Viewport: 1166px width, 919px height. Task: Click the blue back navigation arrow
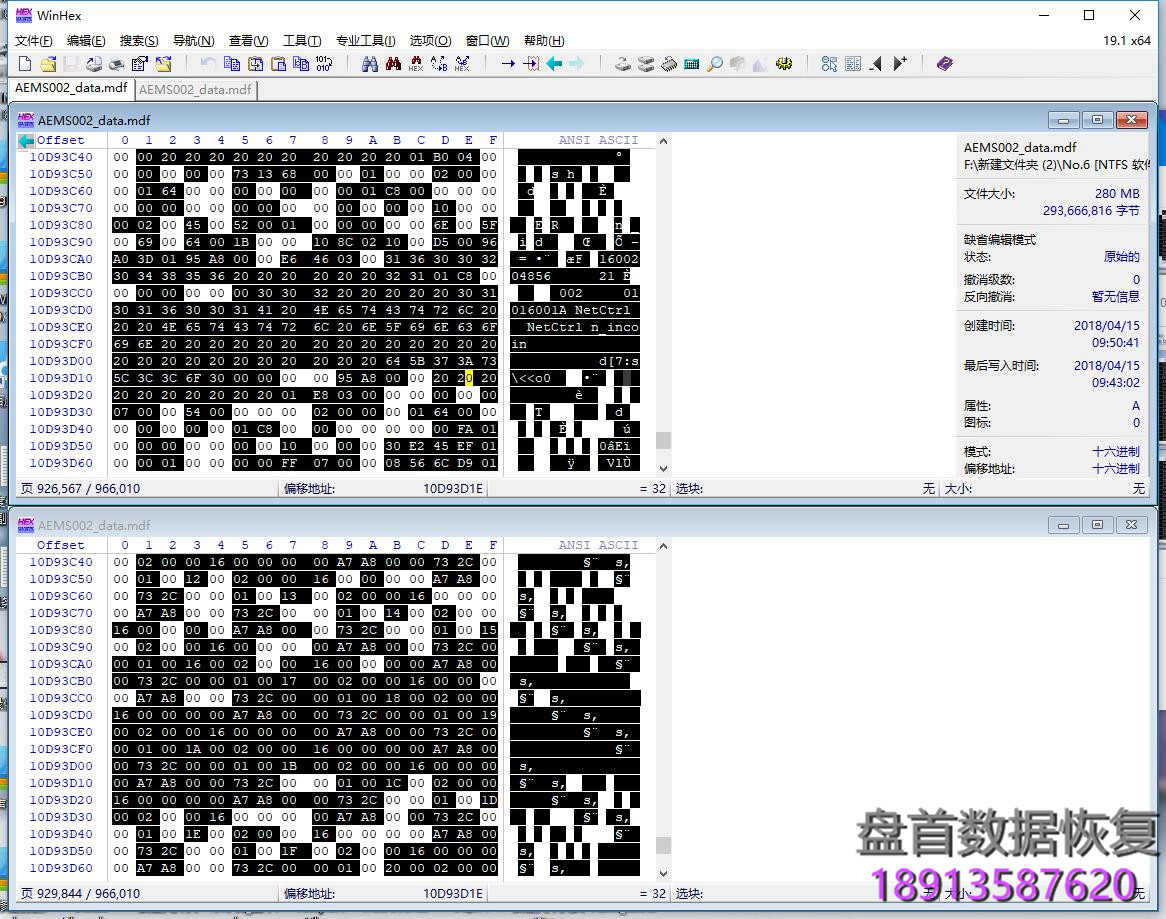point(555,63)
